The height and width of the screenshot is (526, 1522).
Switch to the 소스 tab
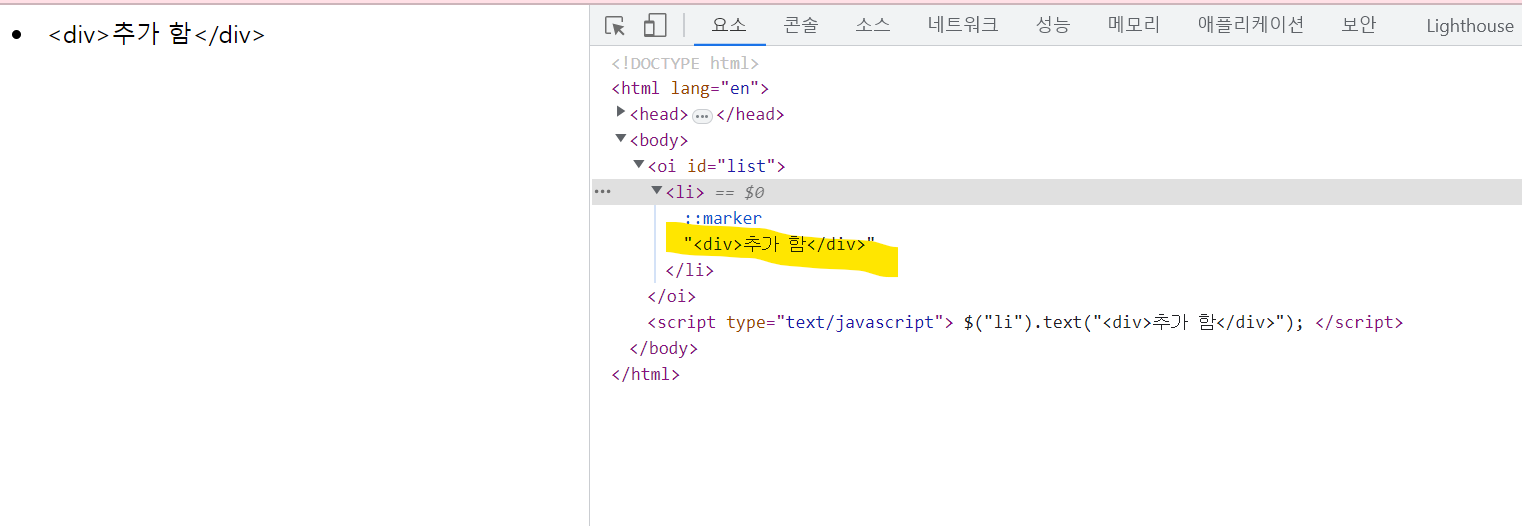[x=873, y=25]
